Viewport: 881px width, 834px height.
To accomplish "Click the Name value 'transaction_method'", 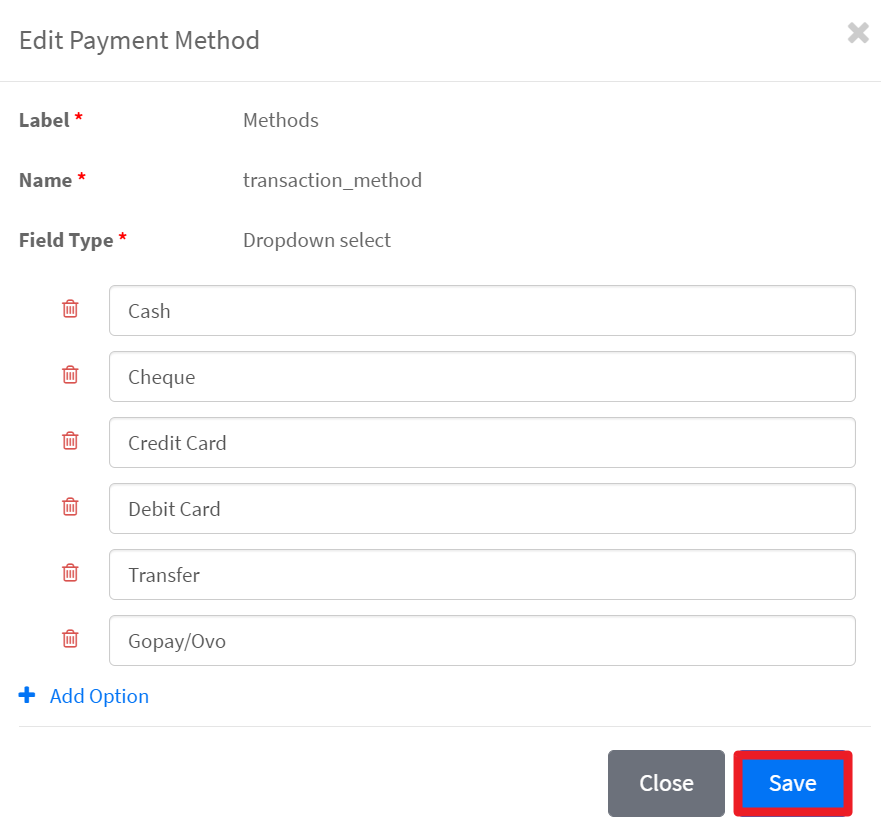I will (332, 180).
